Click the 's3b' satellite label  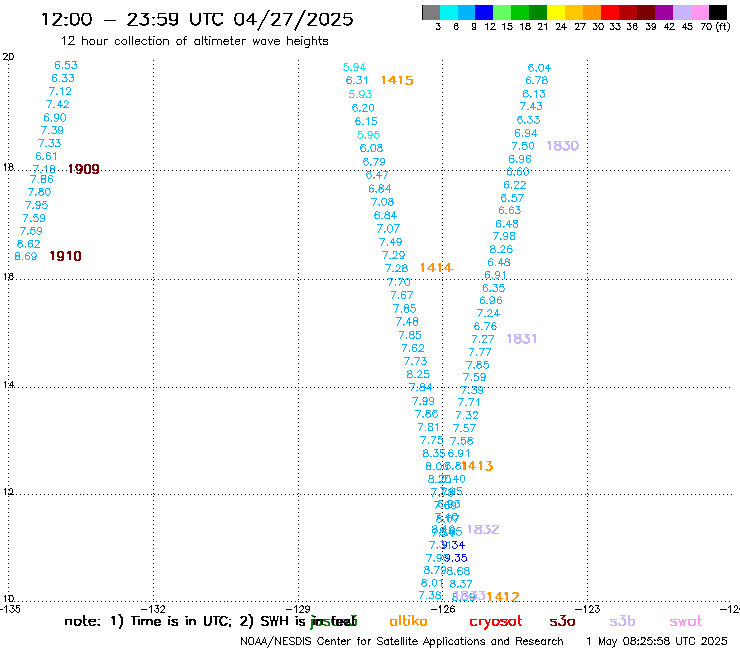pos(622,621)
